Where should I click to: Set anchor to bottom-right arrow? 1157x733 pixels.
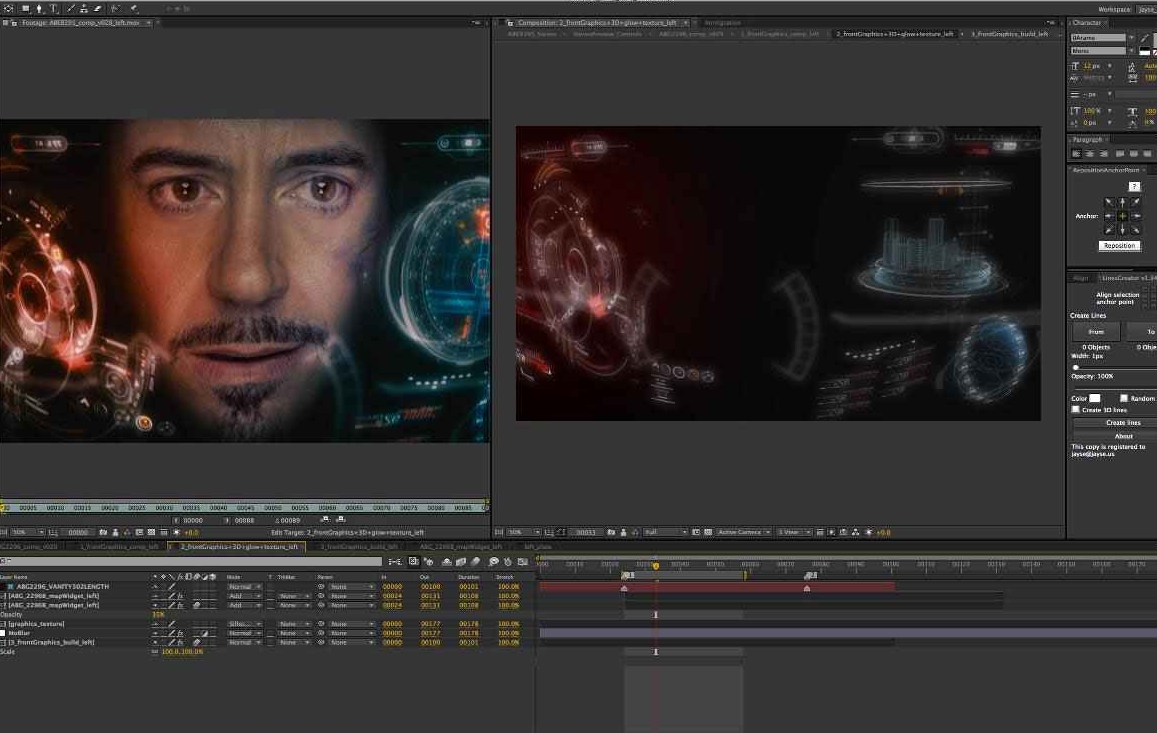pyautogui.click(x=1136, y=230)
